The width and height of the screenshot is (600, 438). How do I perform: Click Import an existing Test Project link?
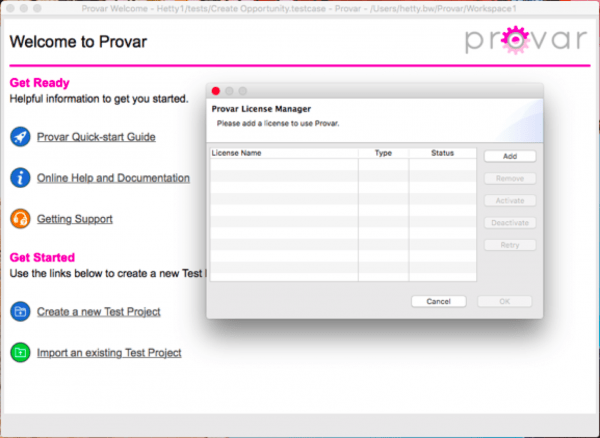tap(109, 353)
